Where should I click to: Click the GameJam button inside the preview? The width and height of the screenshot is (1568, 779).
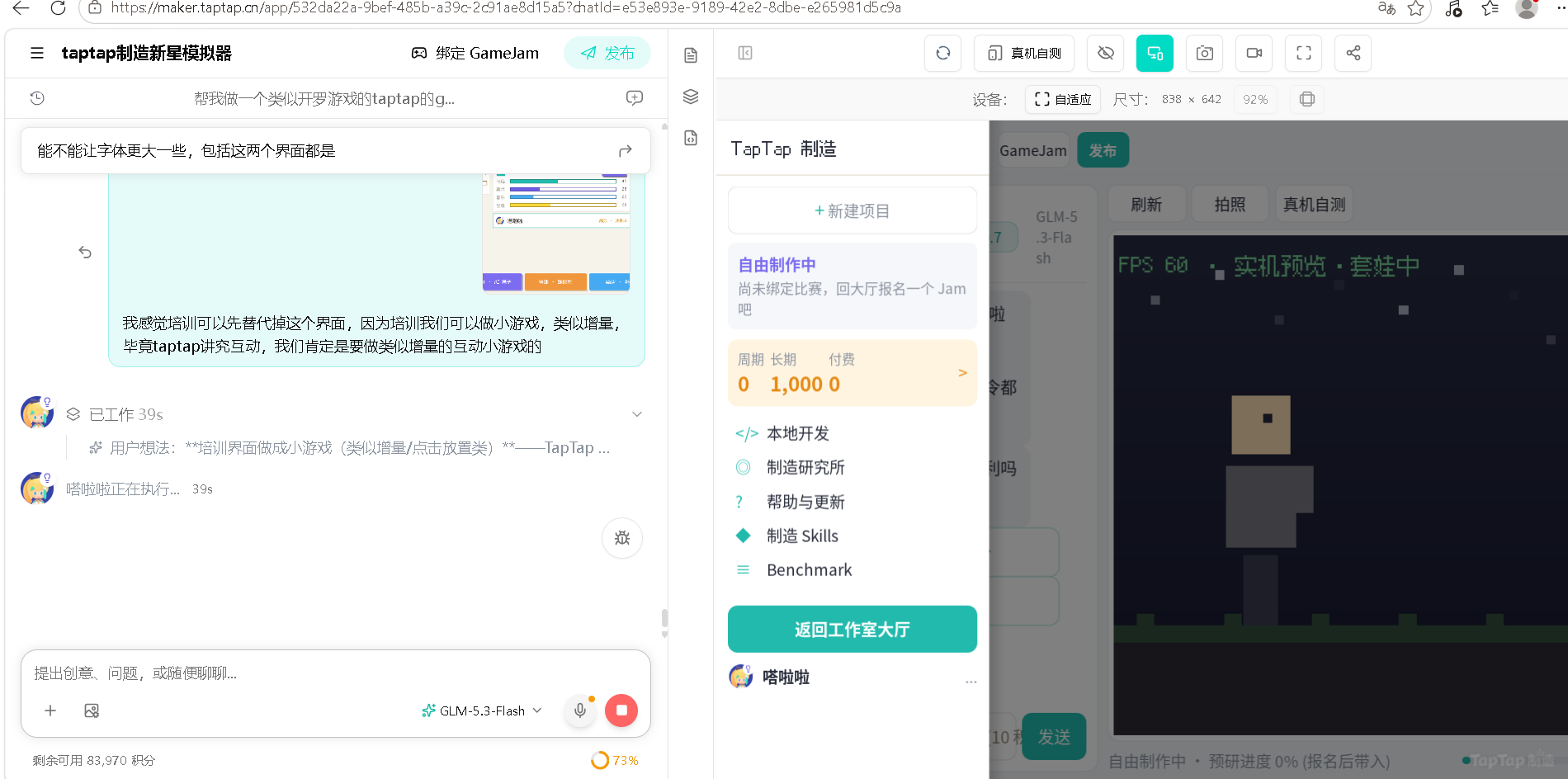click(x=1032, y=150)
